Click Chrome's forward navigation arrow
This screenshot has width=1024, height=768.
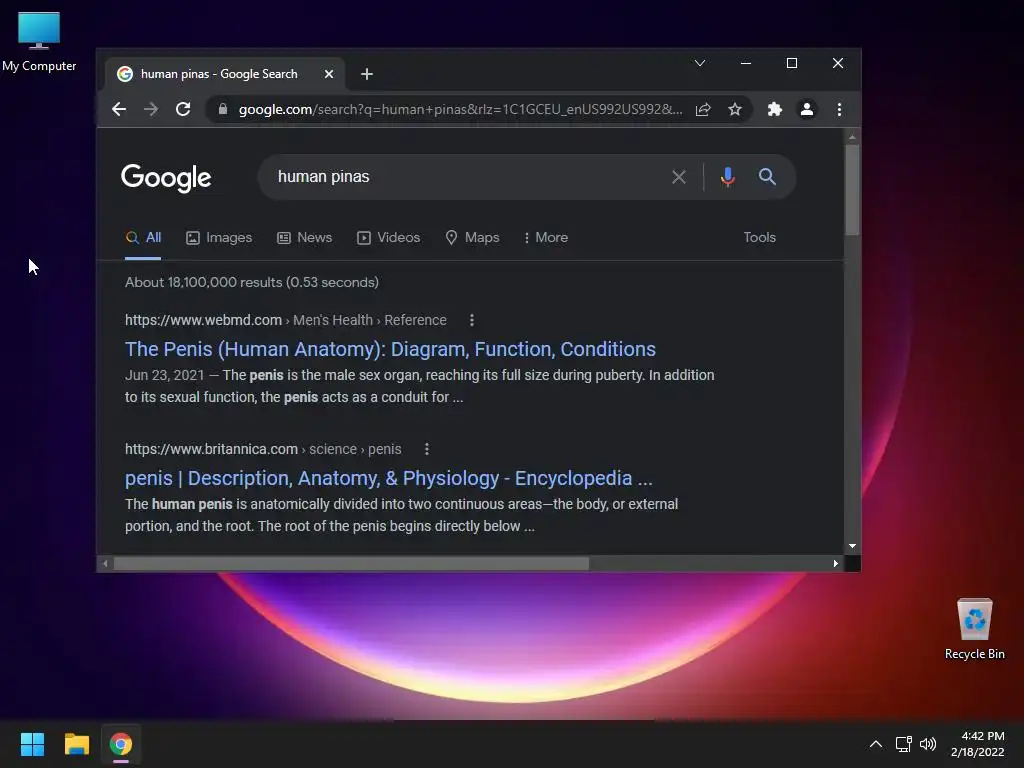151,109
